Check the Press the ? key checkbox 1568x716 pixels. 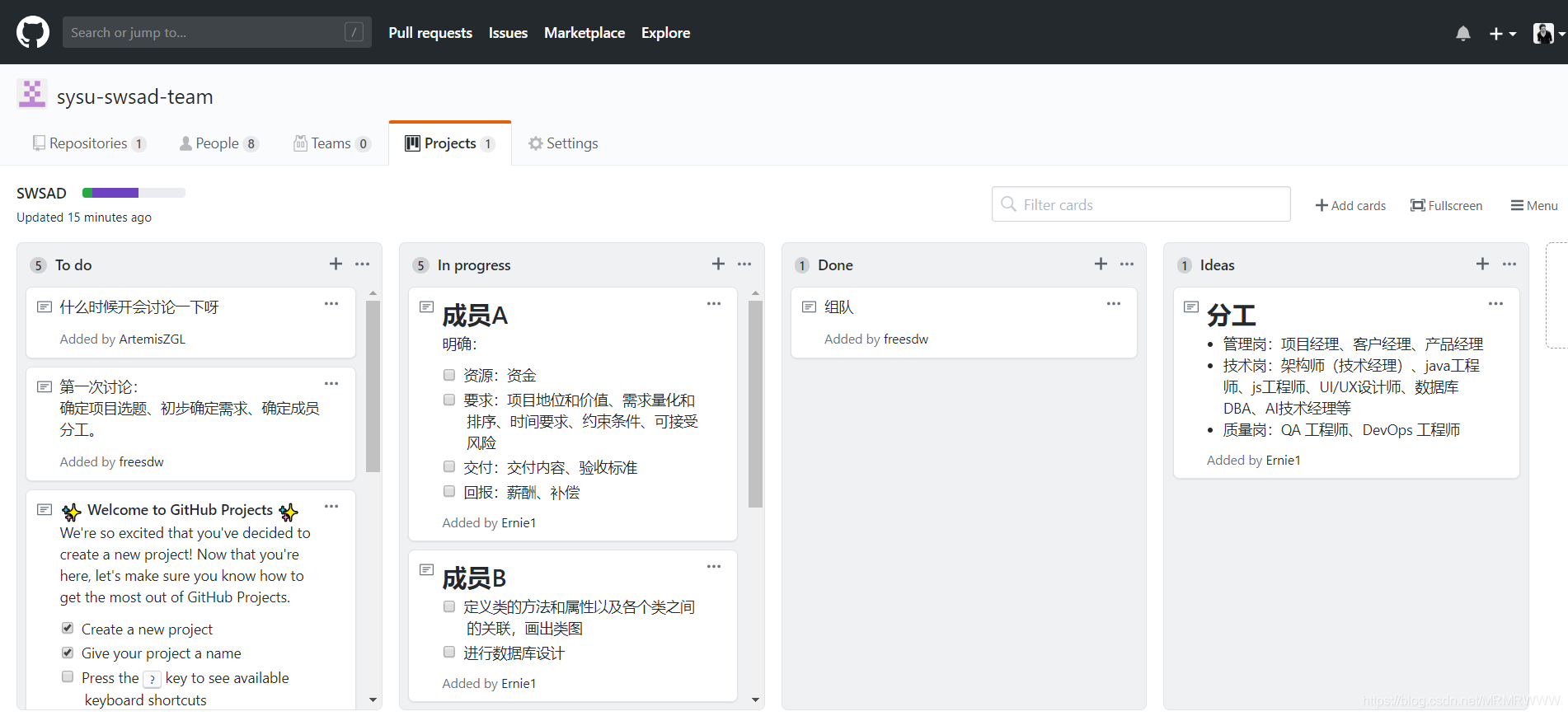(x=68, y=676)
